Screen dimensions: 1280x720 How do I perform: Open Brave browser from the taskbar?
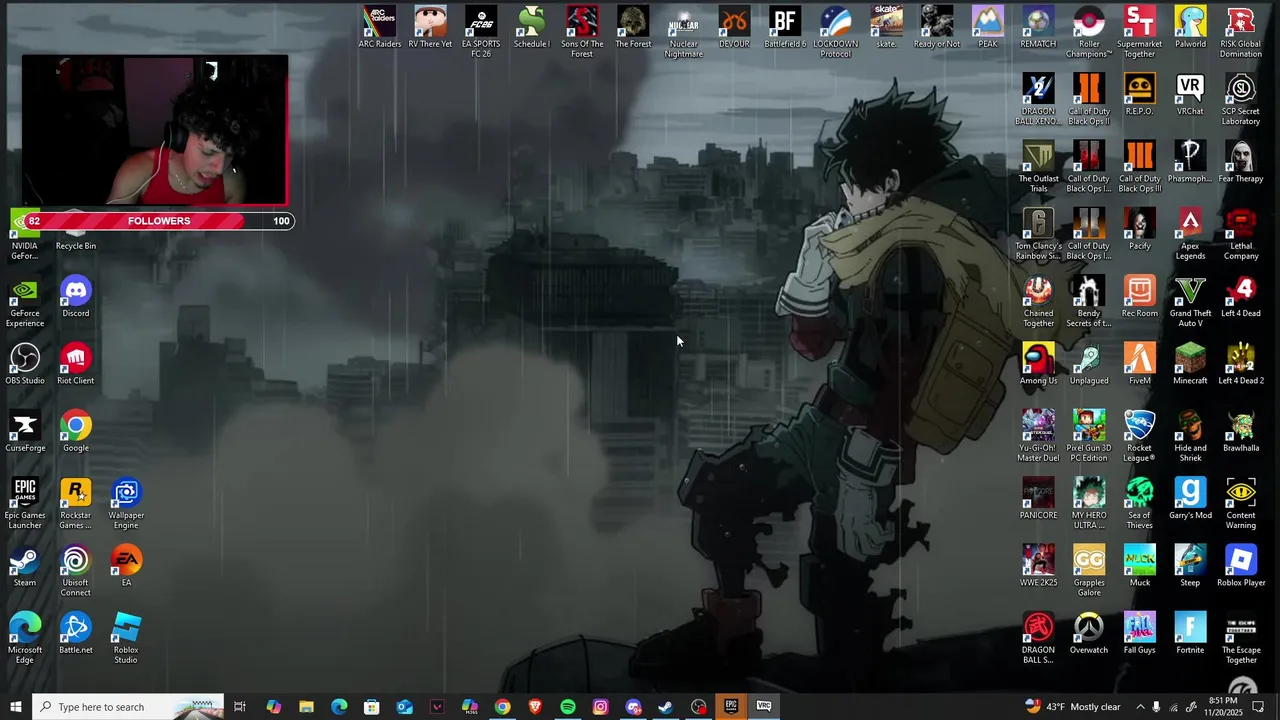tap(535, 707)
